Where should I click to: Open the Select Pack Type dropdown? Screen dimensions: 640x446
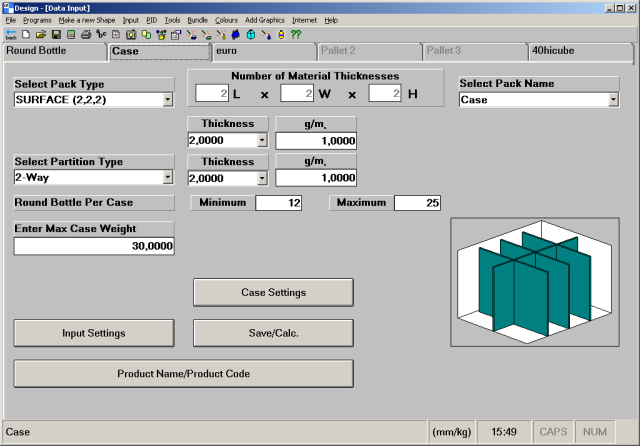[168, 100]
